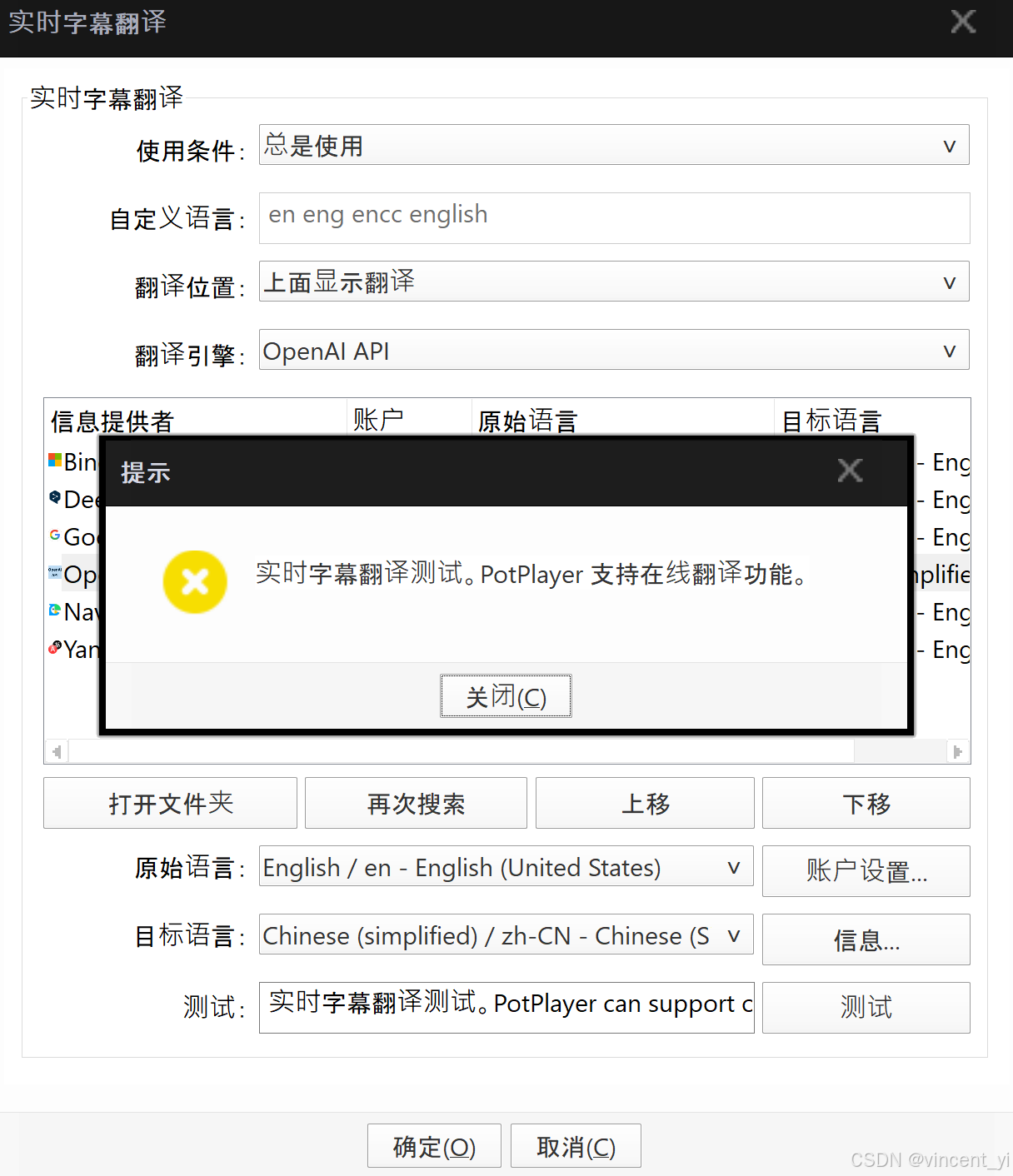Click the Google provider icon
Screen dimensions: 1013x1176
pos(55,536)
